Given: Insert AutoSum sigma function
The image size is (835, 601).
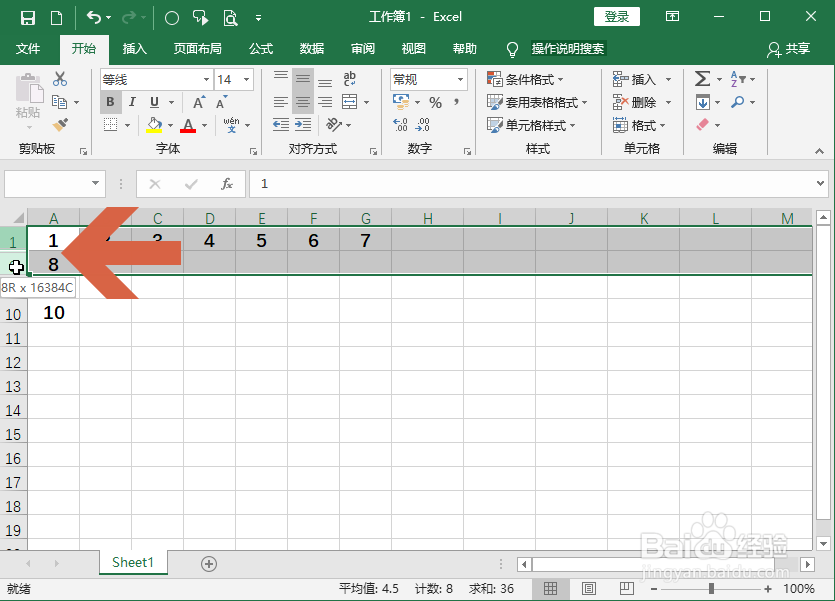Looking at the screenshot, I should (702, 79).
